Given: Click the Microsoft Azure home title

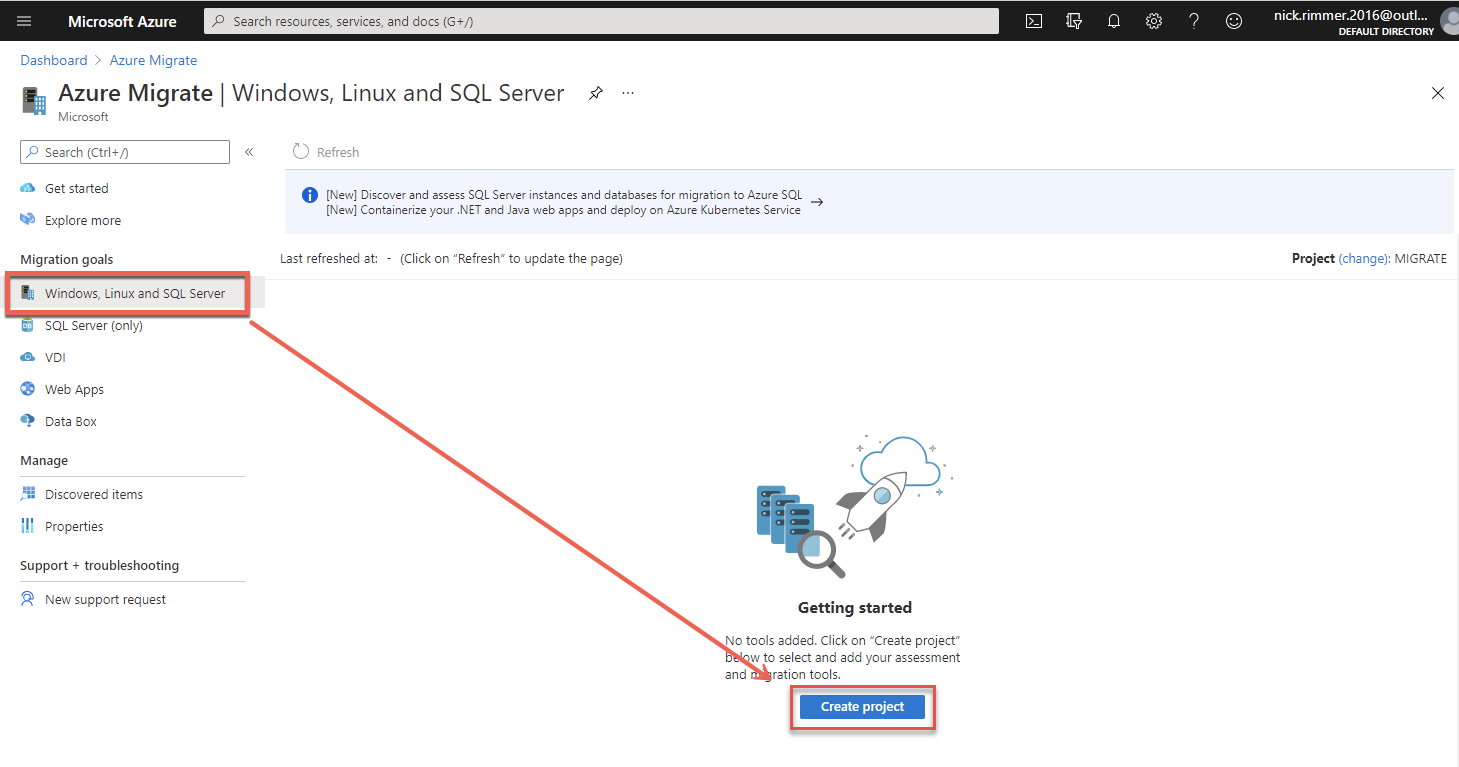Looking at the screenshot, I should coord(122,21).
